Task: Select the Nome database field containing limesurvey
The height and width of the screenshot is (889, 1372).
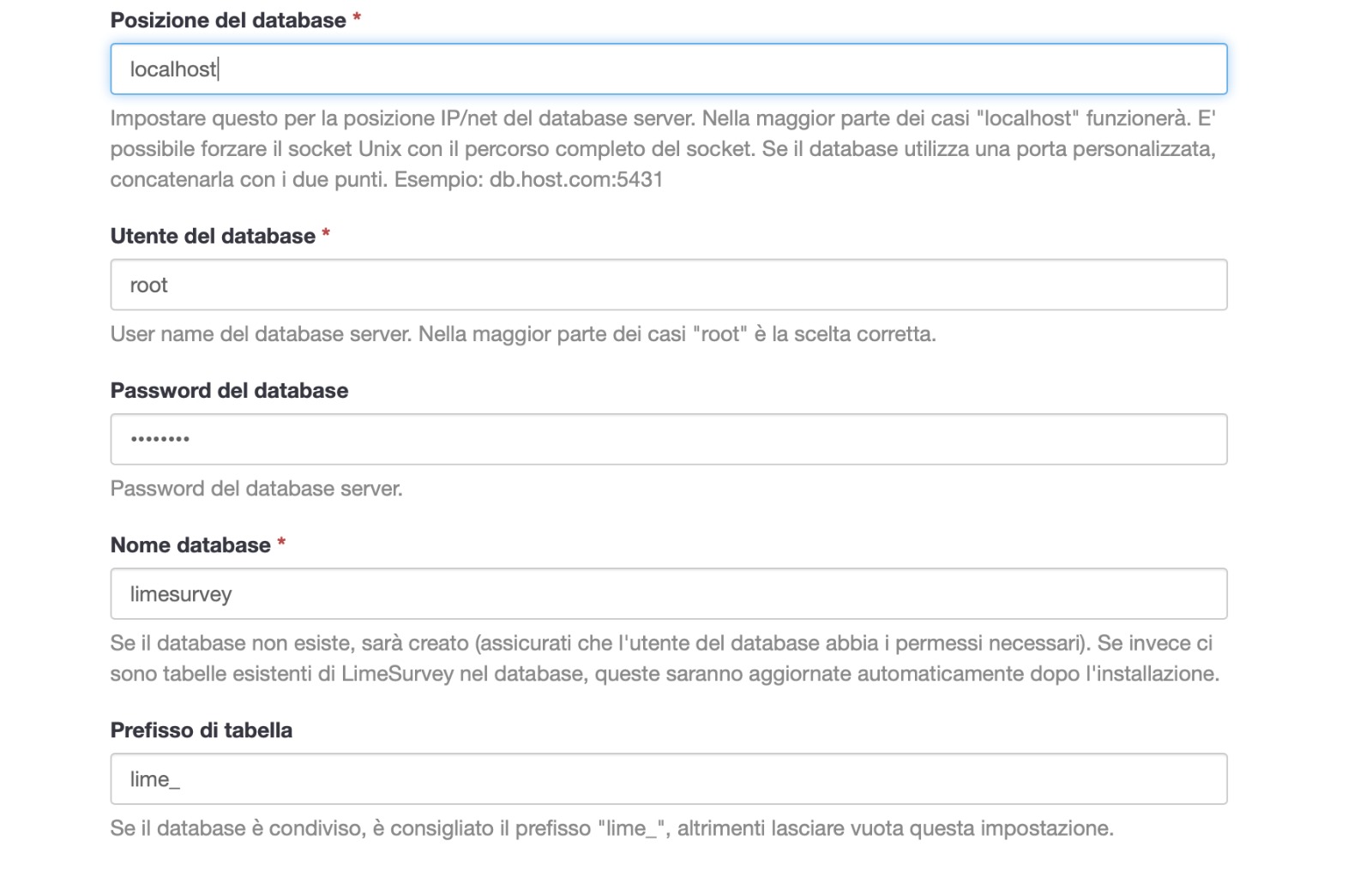Action: pos(668,593)
